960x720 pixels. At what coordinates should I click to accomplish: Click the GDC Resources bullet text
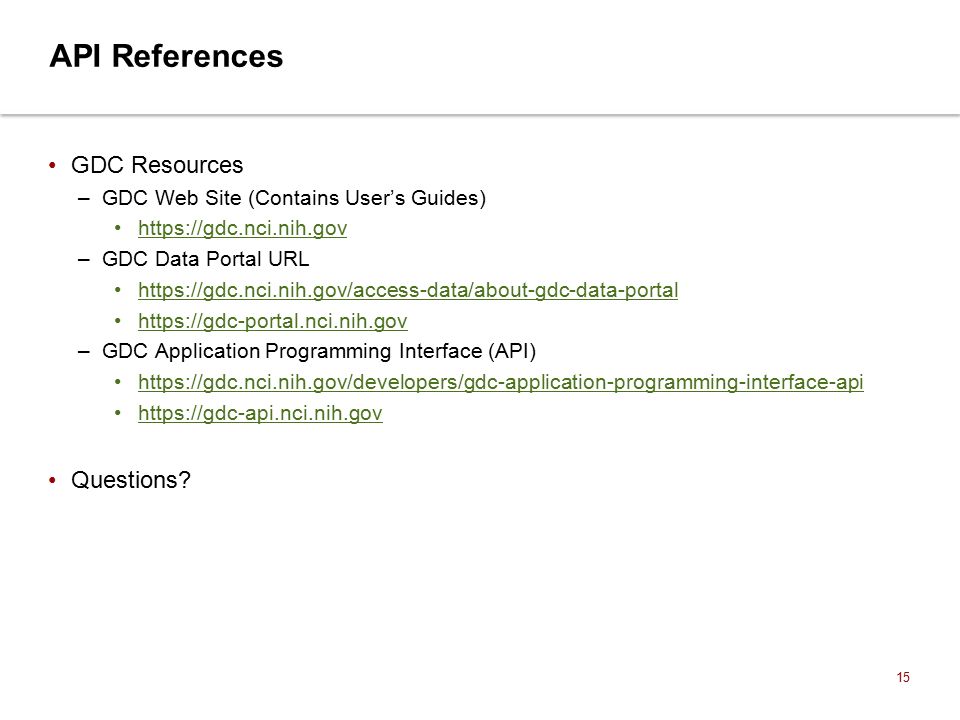click(x=157, y=165)
